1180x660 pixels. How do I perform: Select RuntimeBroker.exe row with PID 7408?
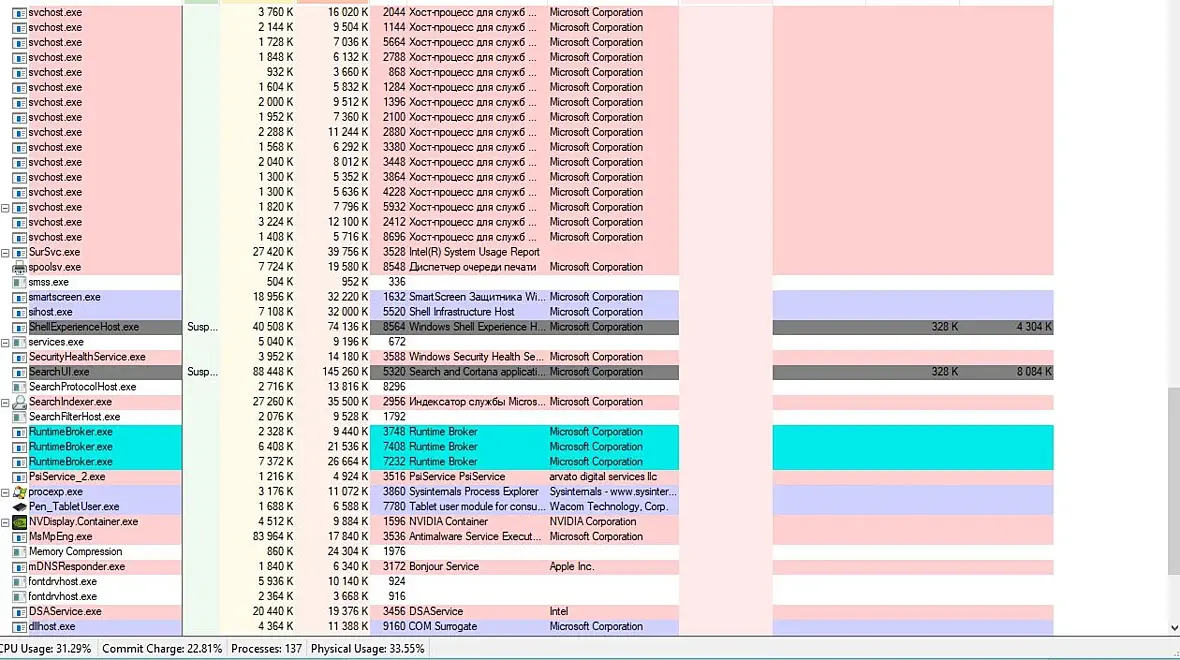pyautogui.click(x=527, y=447)
